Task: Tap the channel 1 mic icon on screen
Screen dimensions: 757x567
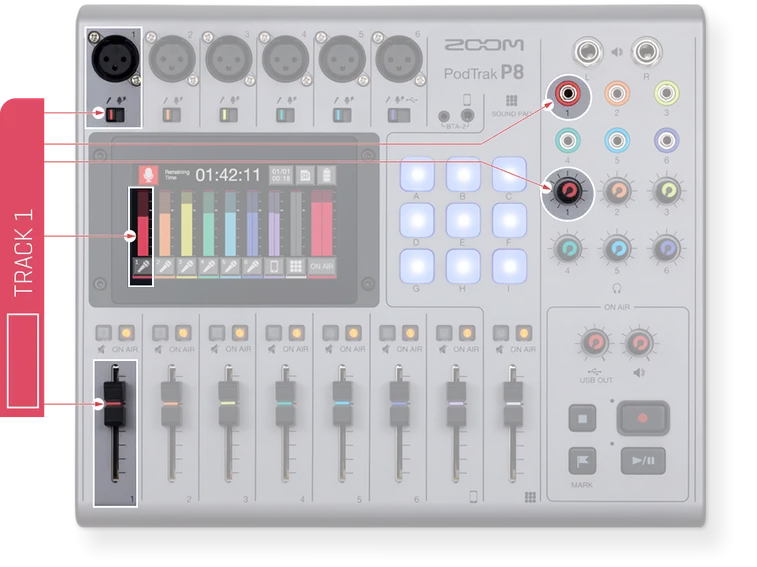Action: (141, 266)
